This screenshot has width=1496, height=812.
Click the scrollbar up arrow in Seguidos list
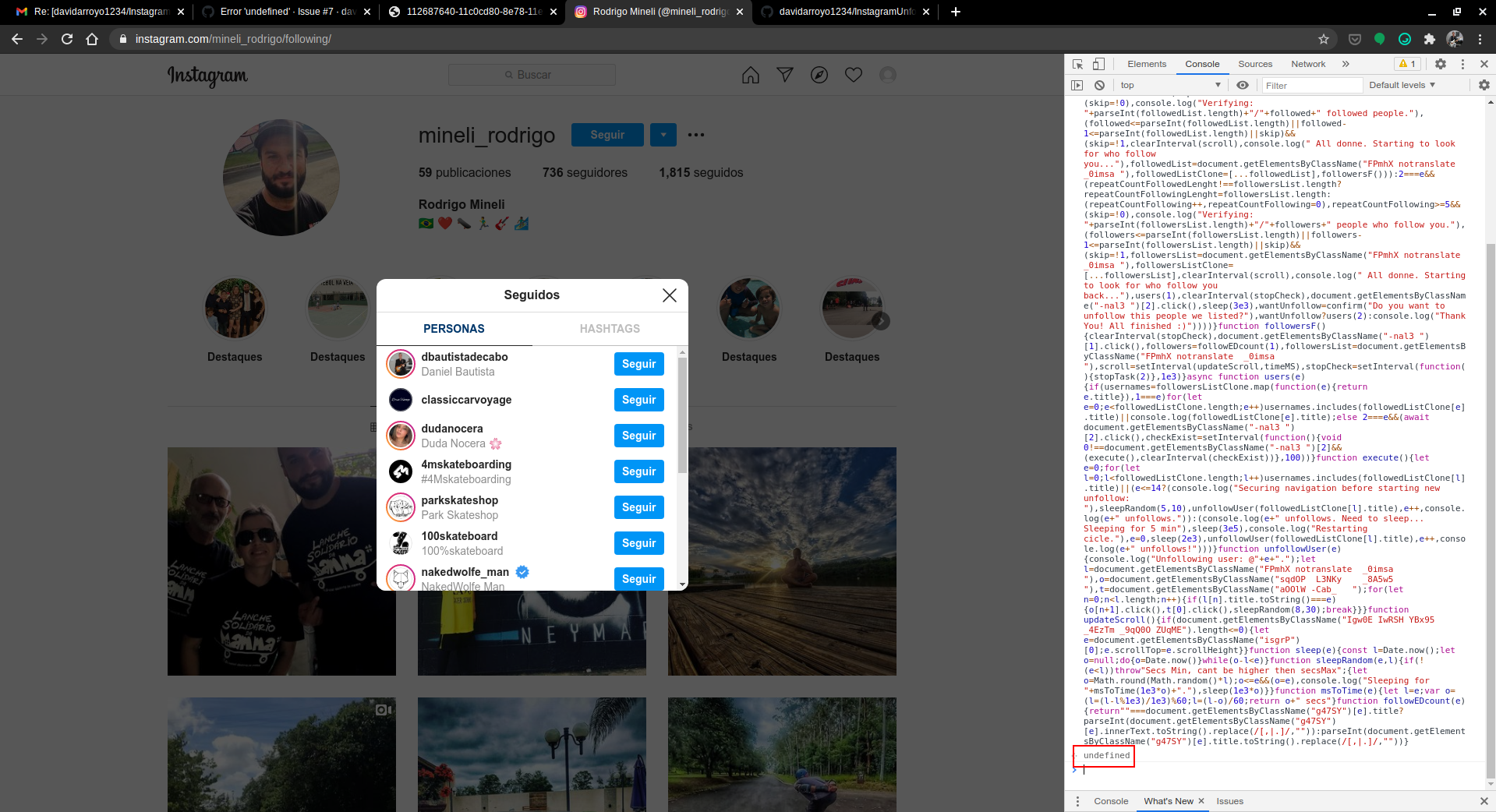point(683,353)
